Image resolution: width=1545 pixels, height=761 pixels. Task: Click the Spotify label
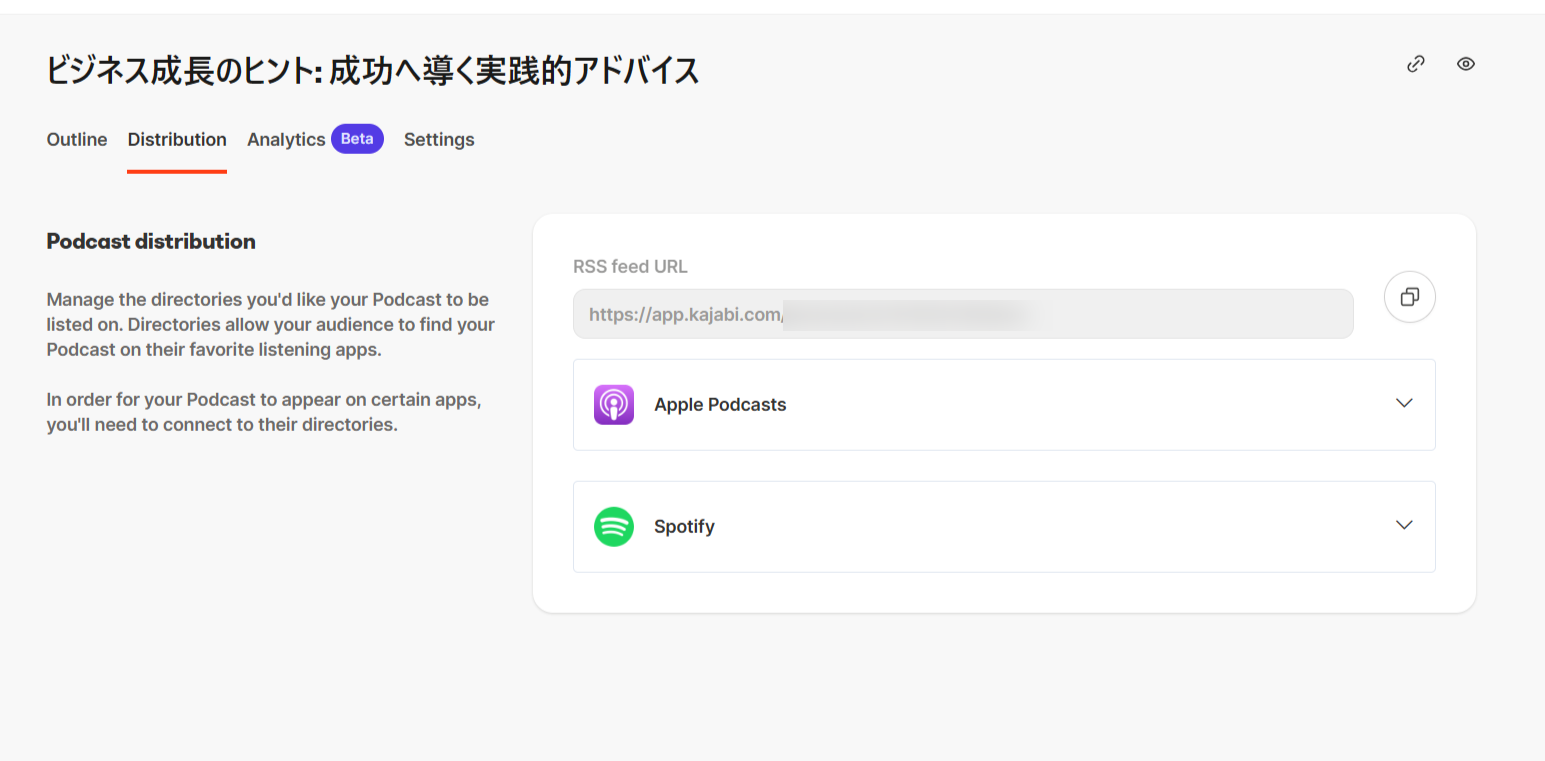[x=684, y=527]
